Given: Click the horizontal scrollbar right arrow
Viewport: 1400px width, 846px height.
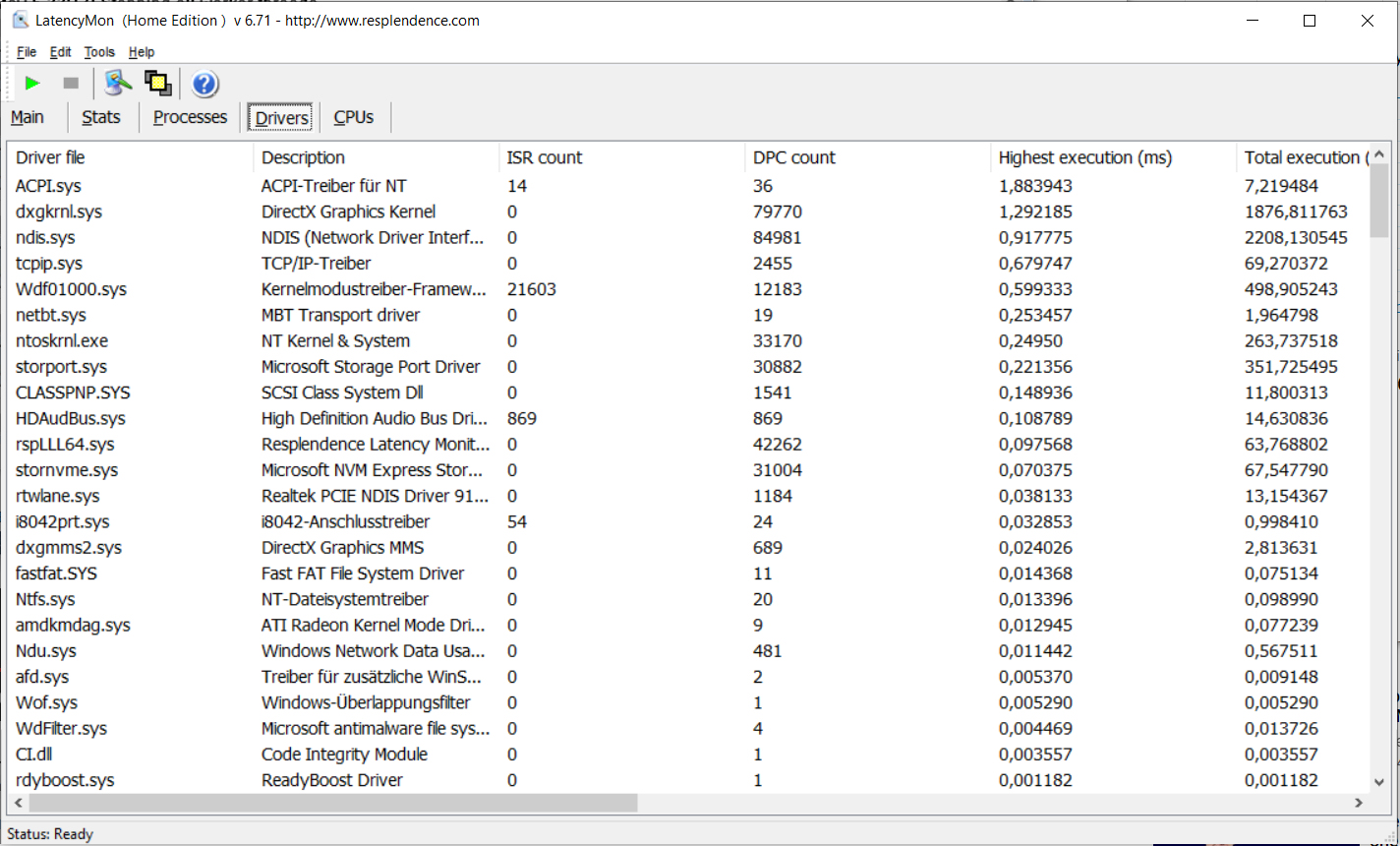Looking at the screenshot, I should 1360,803.
